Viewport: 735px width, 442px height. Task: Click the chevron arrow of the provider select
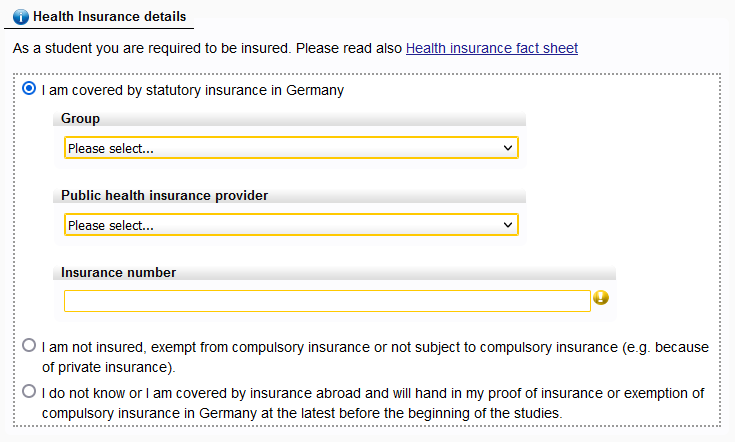pos(508,225)
